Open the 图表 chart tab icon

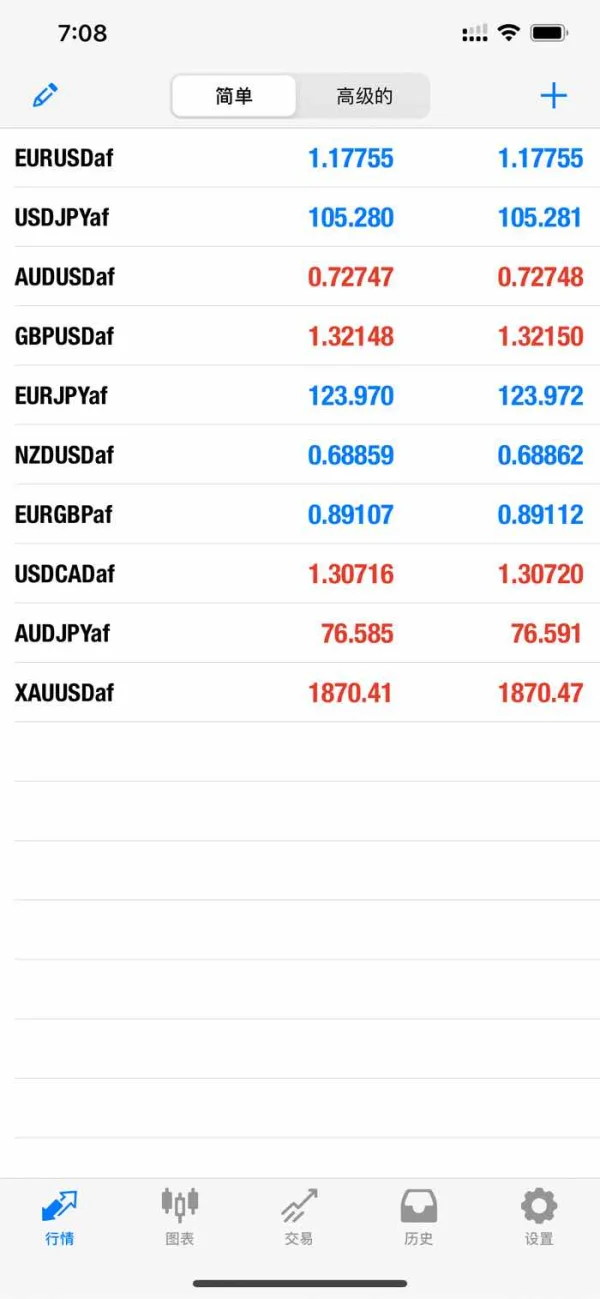pyautogui.click(x=180, y=1205)
